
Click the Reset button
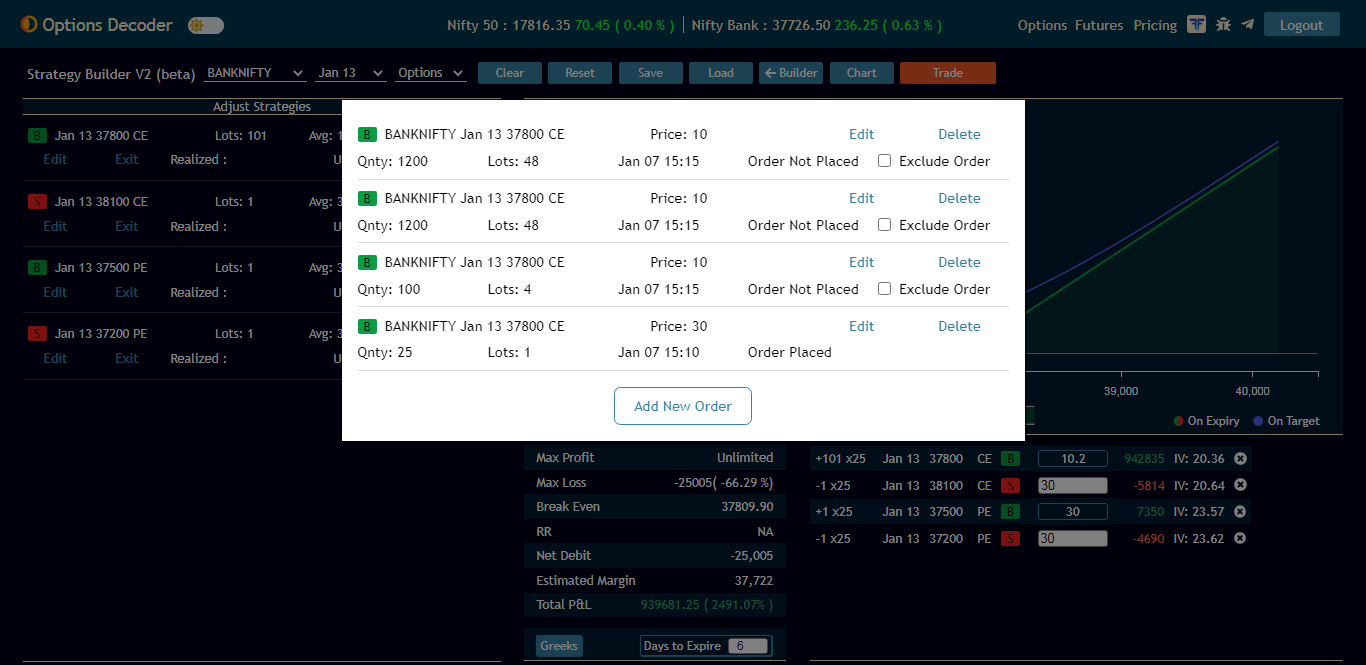580,73
